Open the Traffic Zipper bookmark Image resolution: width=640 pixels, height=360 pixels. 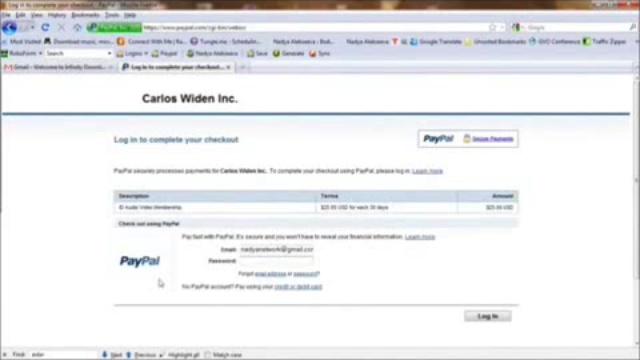pos(604,42)
